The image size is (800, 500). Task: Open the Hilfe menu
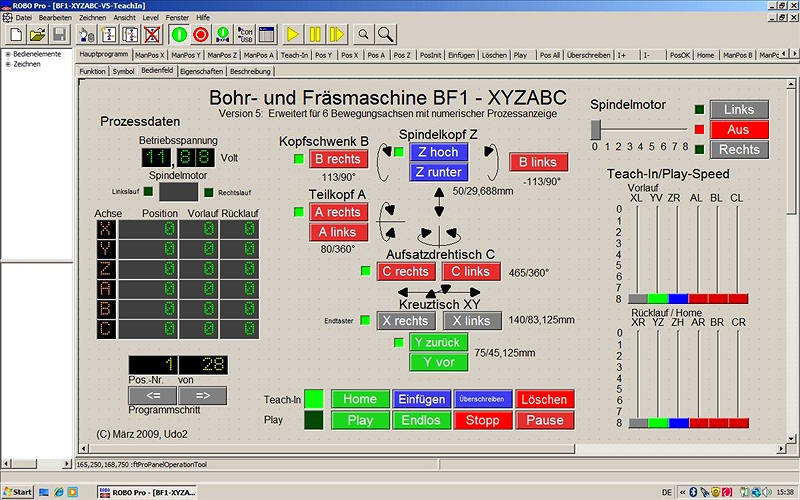click(203, 17)
